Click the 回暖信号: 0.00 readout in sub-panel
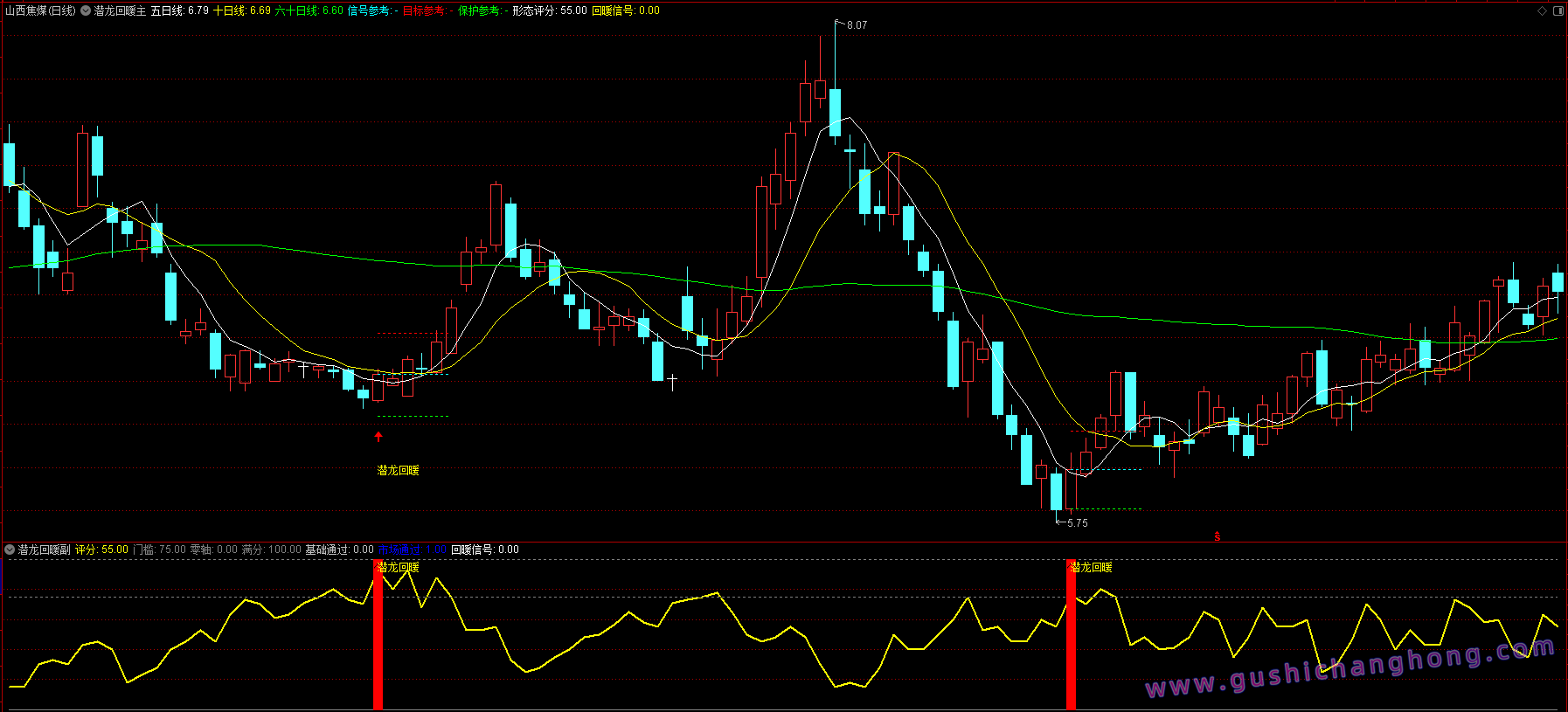This screenshot has width=1568, height=712. [485, 550]
